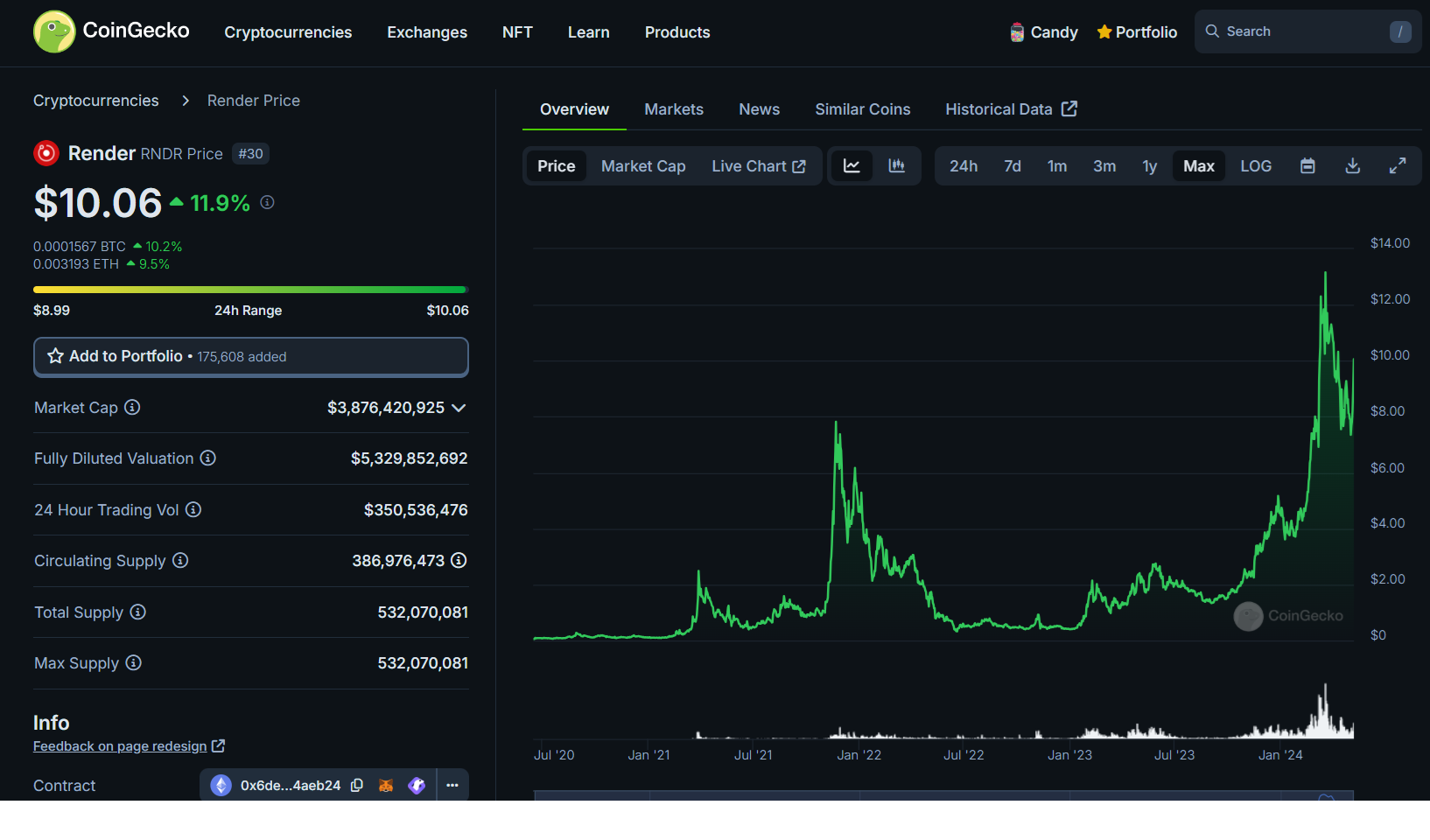Open the Cryptocurrencies navigation menu
1430x840 pixels.
click(288, 32)
